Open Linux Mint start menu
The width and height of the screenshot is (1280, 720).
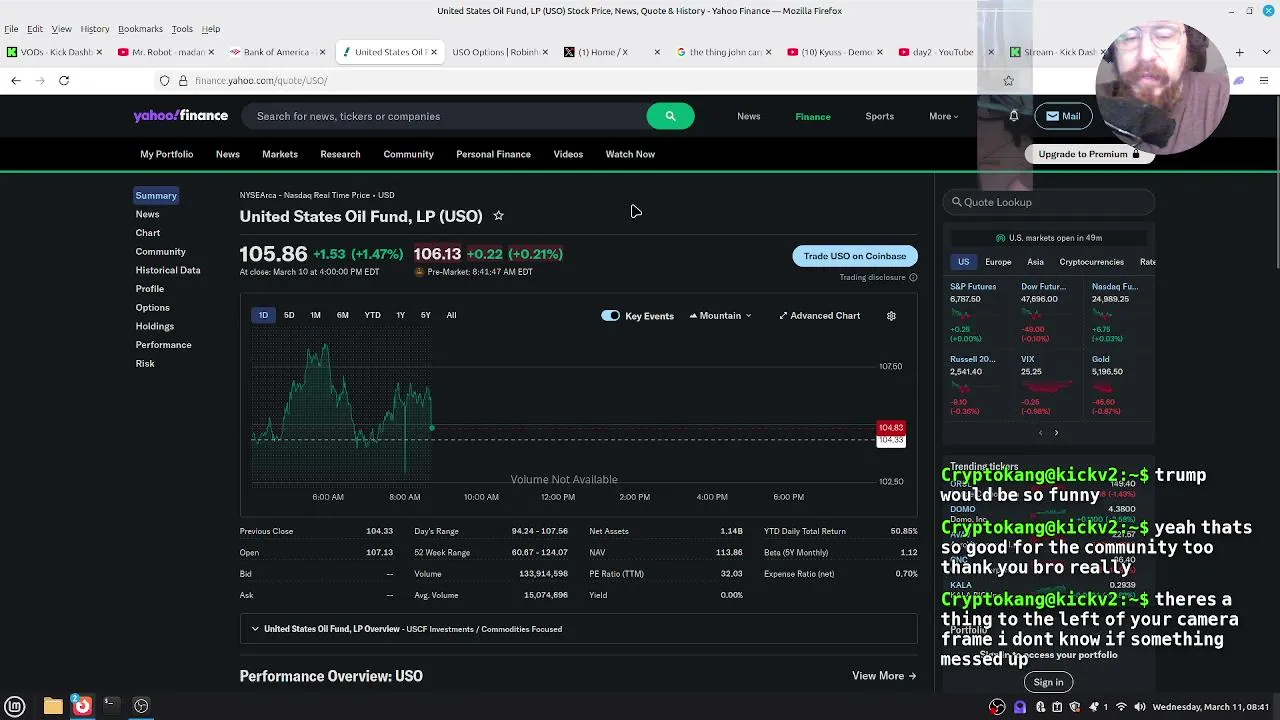click(x=15, y=706)
